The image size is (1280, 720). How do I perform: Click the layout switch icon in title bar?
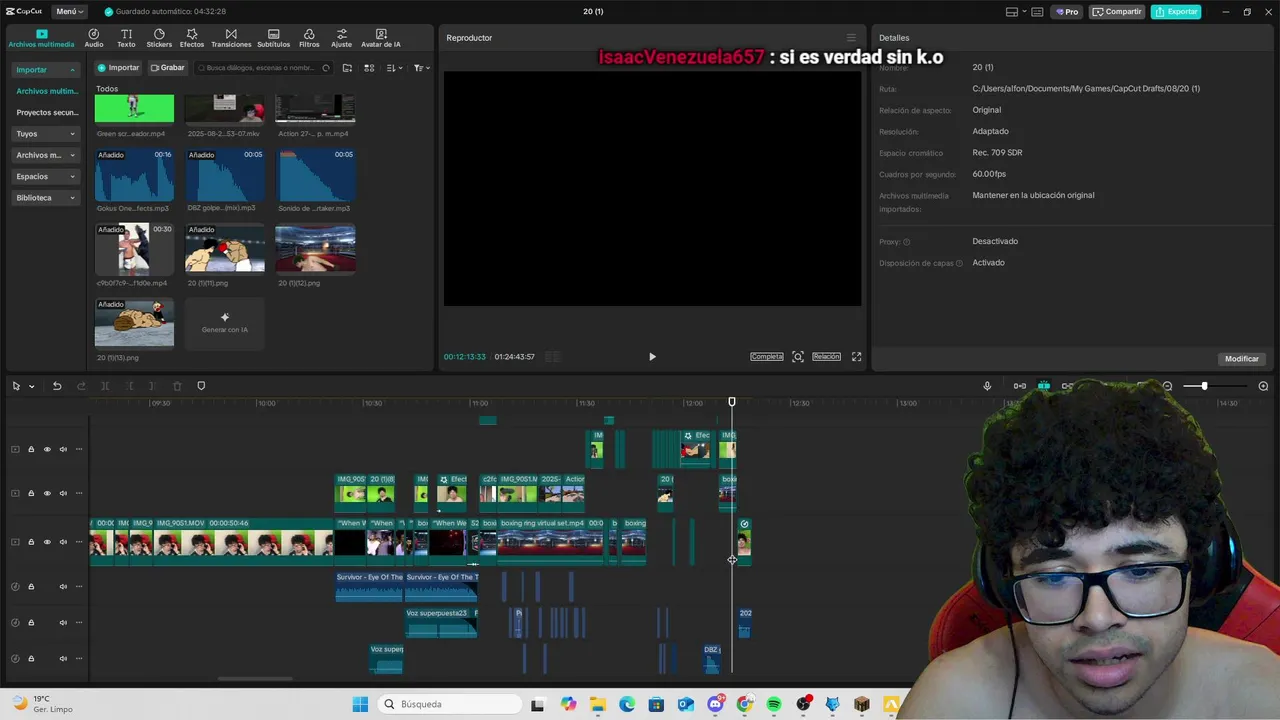pyautogui.click(x=1012, y=12)
